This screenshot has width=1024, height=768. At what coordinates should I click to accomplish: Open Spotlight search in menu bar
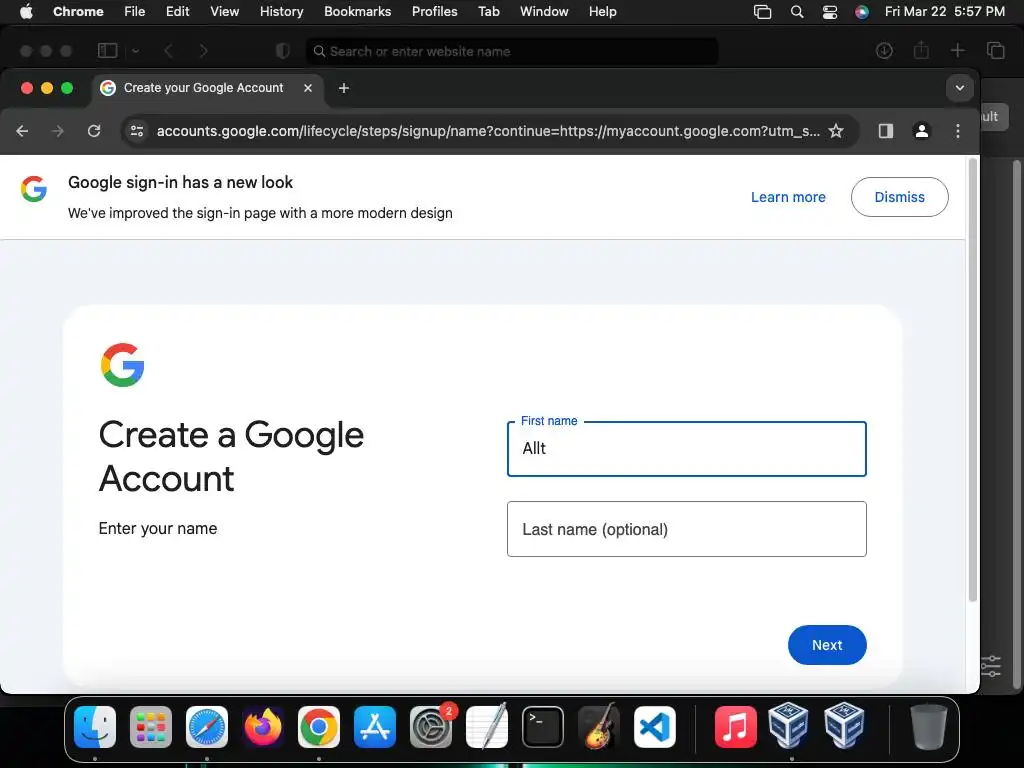pos(797,12)
